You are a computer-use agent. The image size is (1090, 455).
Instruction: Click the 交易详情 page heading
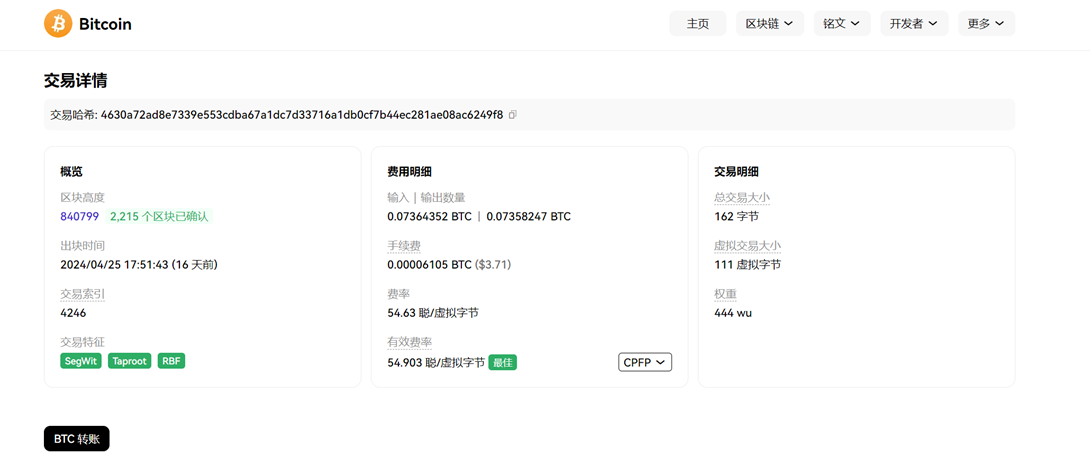click(x=75, y=81)
